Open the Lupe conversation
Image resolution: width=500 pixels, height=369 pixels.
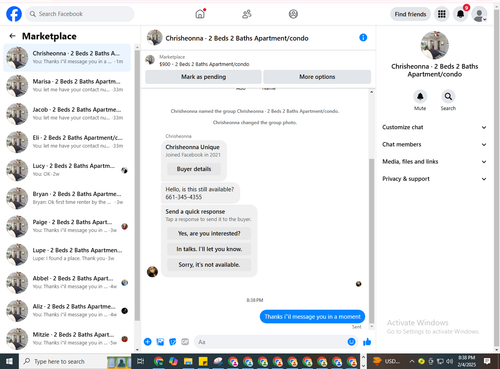(x=67, y=254)
